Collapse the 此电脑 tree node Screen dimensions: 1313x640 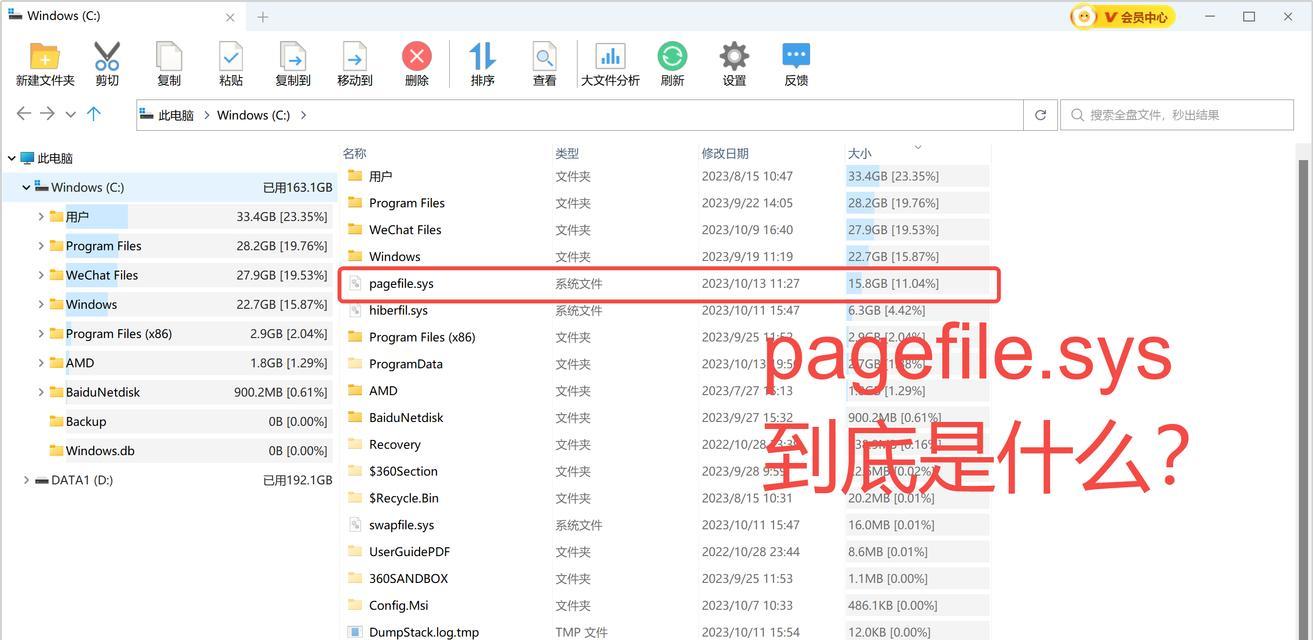[x=12, y=158]
